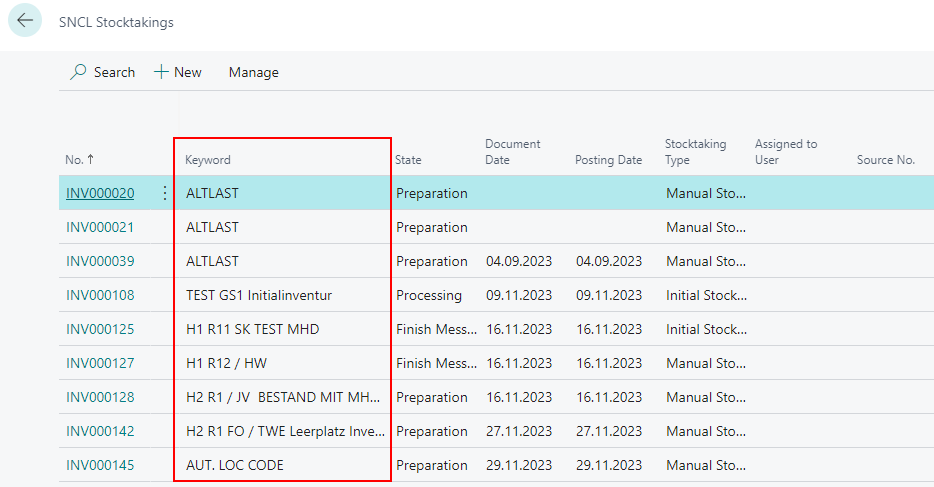Click the State column header

click(408, 160)
